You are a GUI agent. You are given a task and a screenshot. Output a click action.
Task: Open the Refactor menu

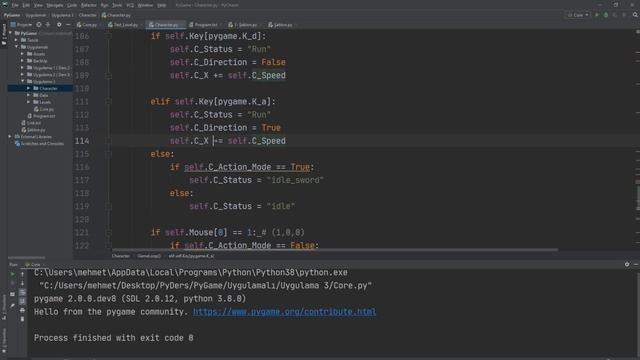(x=89, y=5)
